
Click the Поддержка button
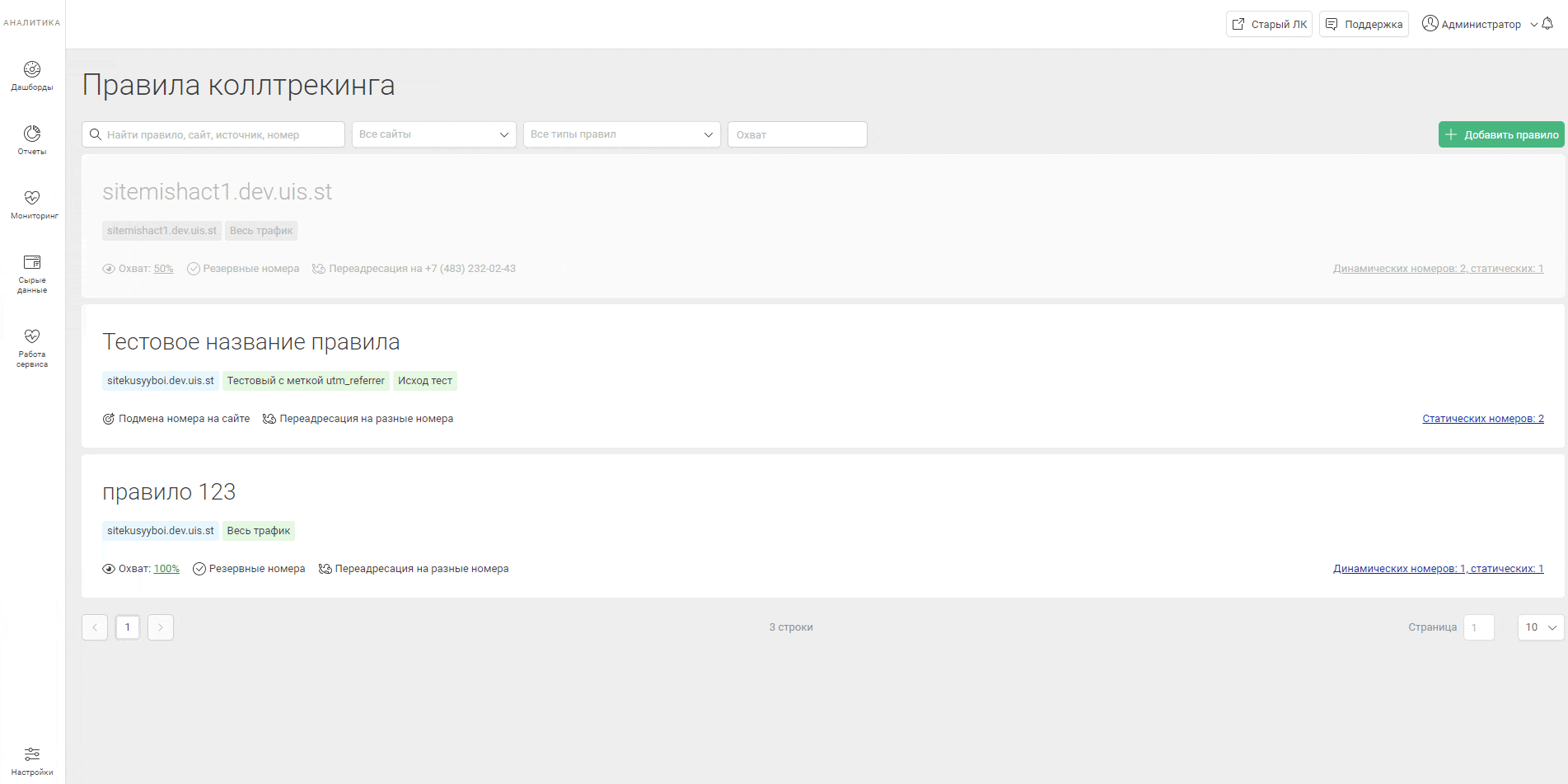tap(1364, 24)
